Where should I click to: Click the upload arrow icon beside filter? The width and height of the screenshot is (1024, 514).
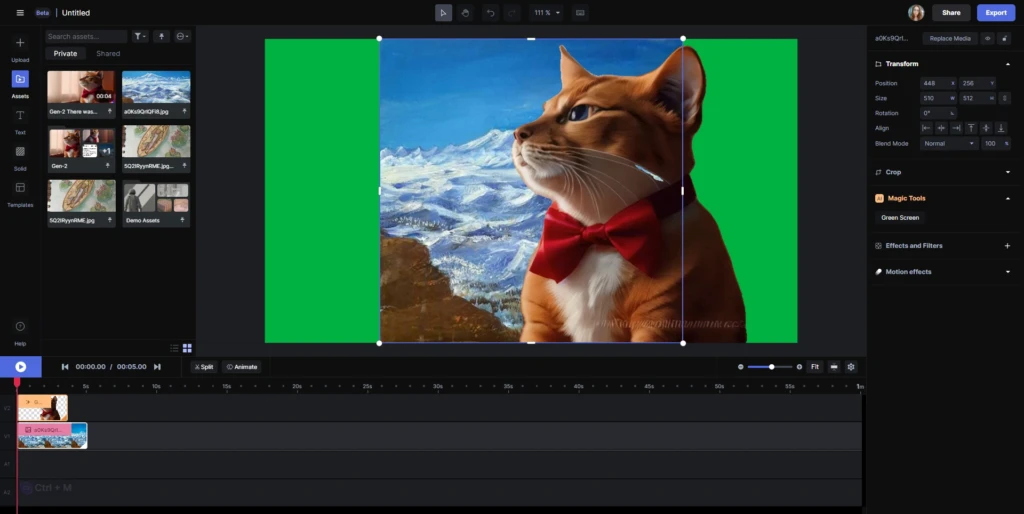tap(161, 37)
